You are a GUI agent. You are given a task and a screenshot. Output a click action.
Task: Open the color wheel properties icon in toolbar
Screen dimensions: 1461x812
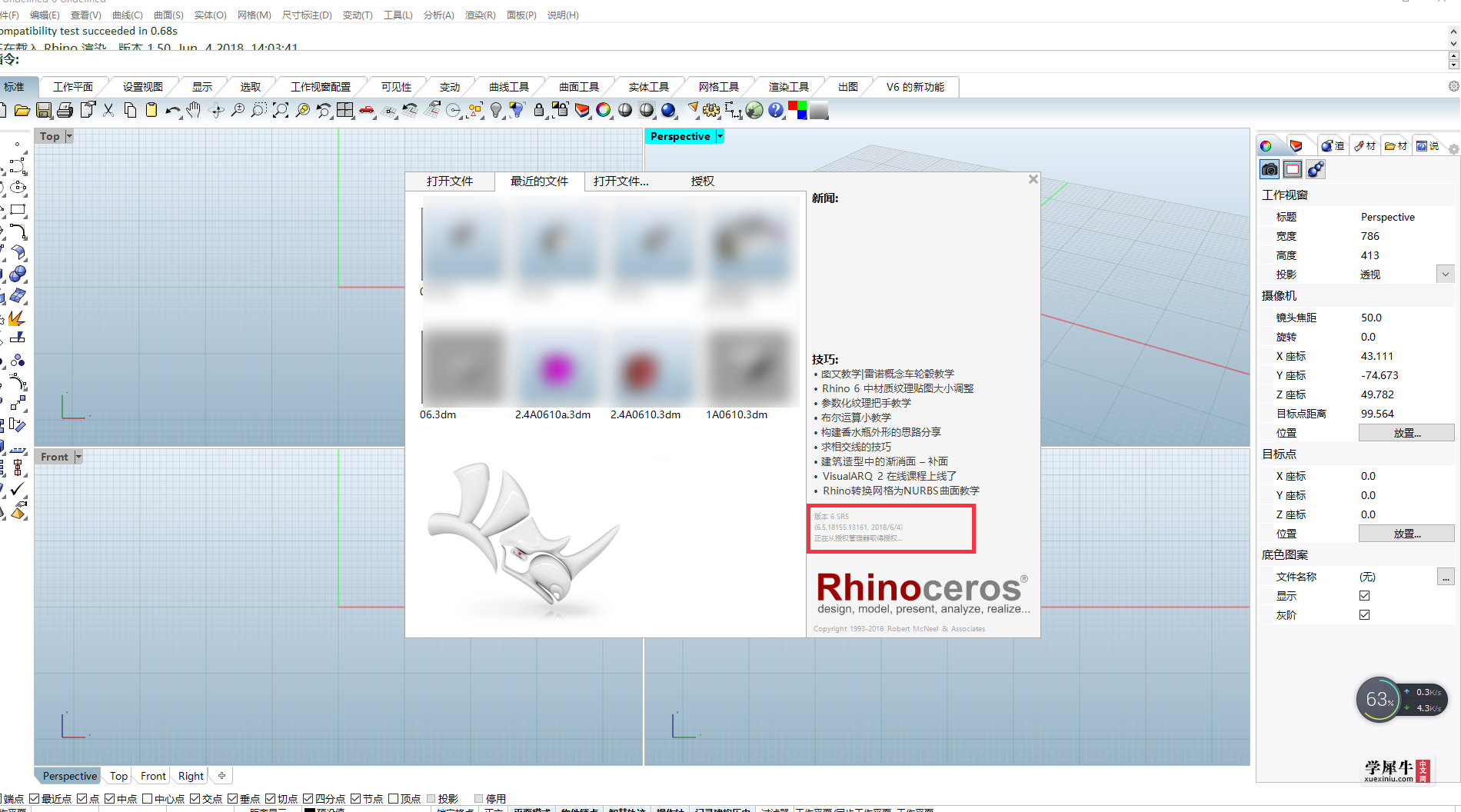click(604, 111)
